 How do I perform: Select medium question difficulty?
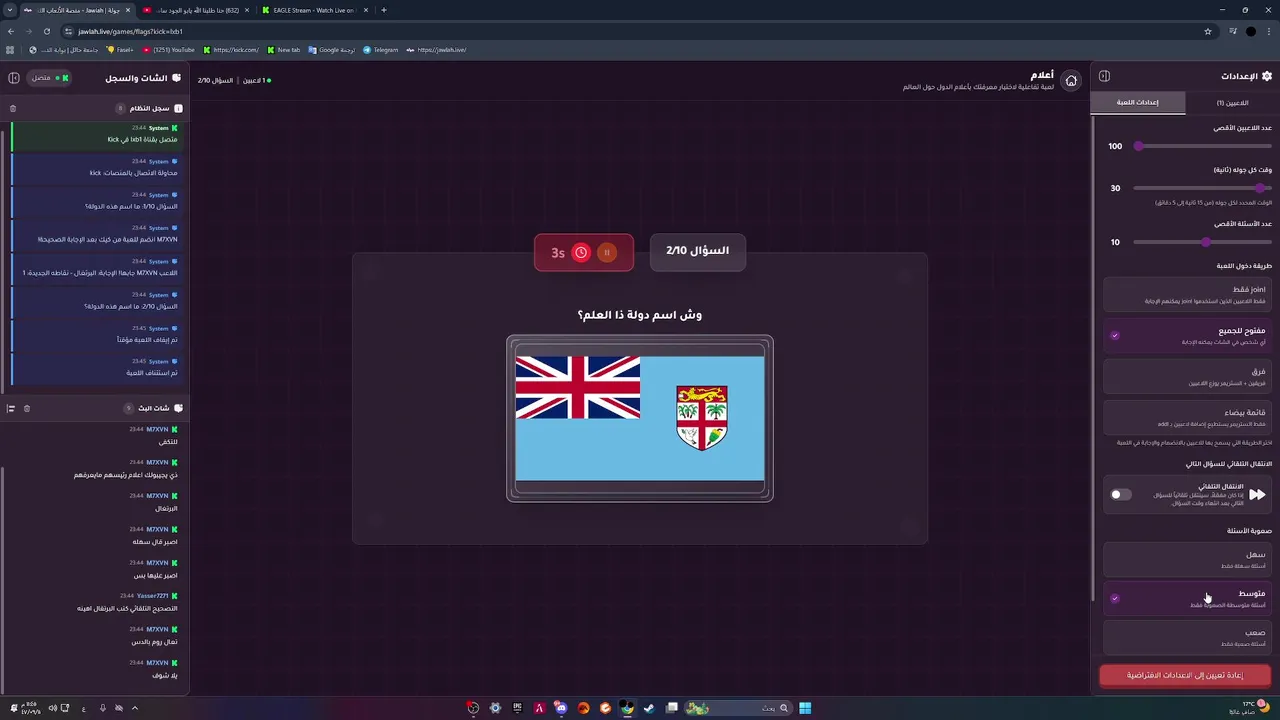click(x=1188, y=598)
